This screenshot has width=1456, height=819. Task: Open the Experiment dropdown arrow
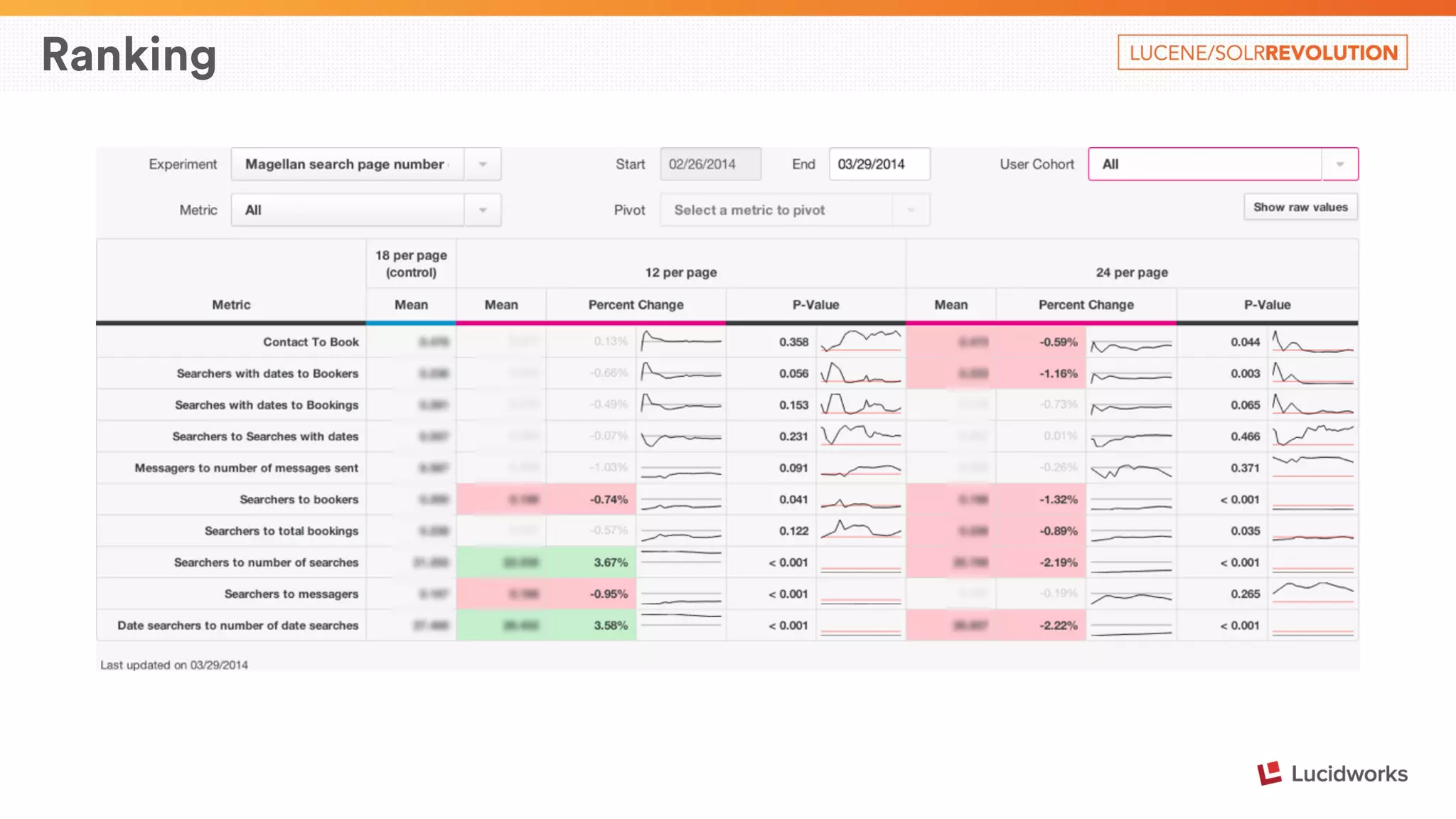point(483,164)
